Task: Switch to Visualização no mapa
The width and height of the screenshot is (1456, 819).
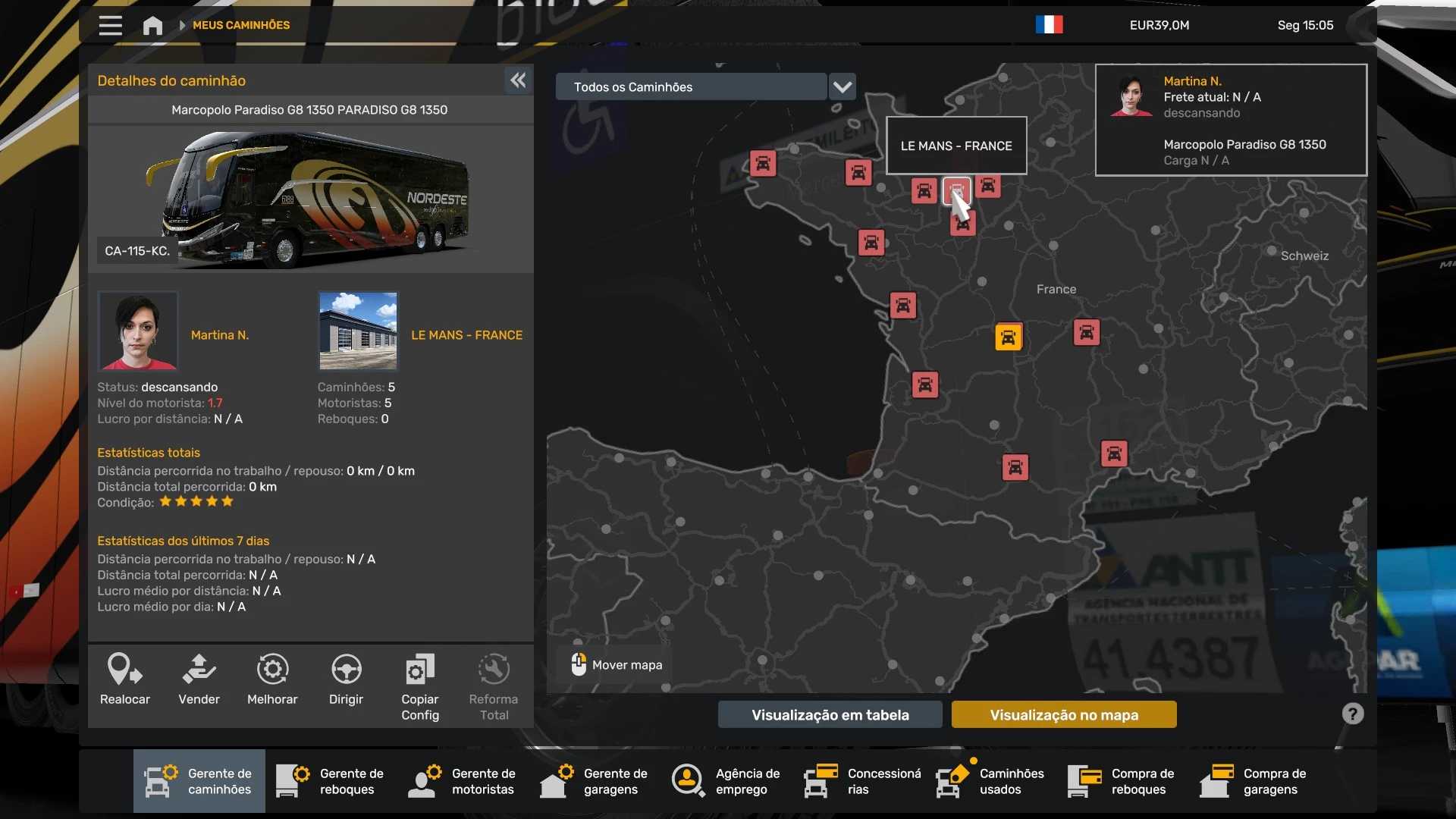Action: point(1063,714)
